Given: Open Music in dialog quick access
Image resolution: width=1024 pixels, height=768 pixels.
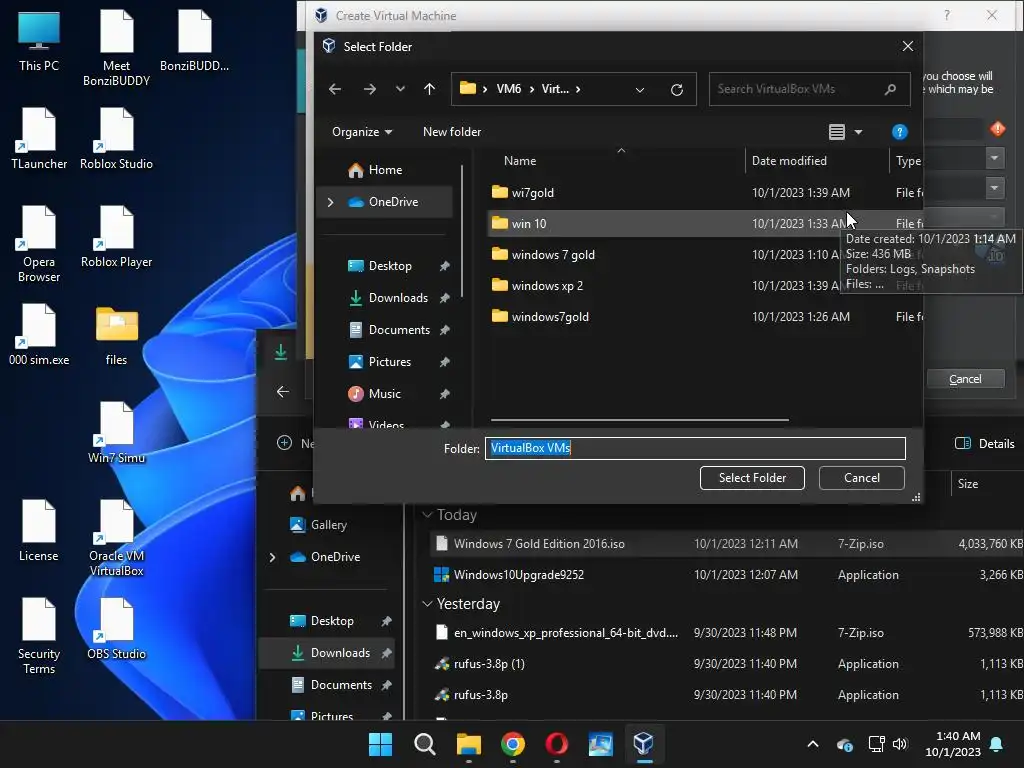Looking at the screenshot, I should tap(384, 394).
